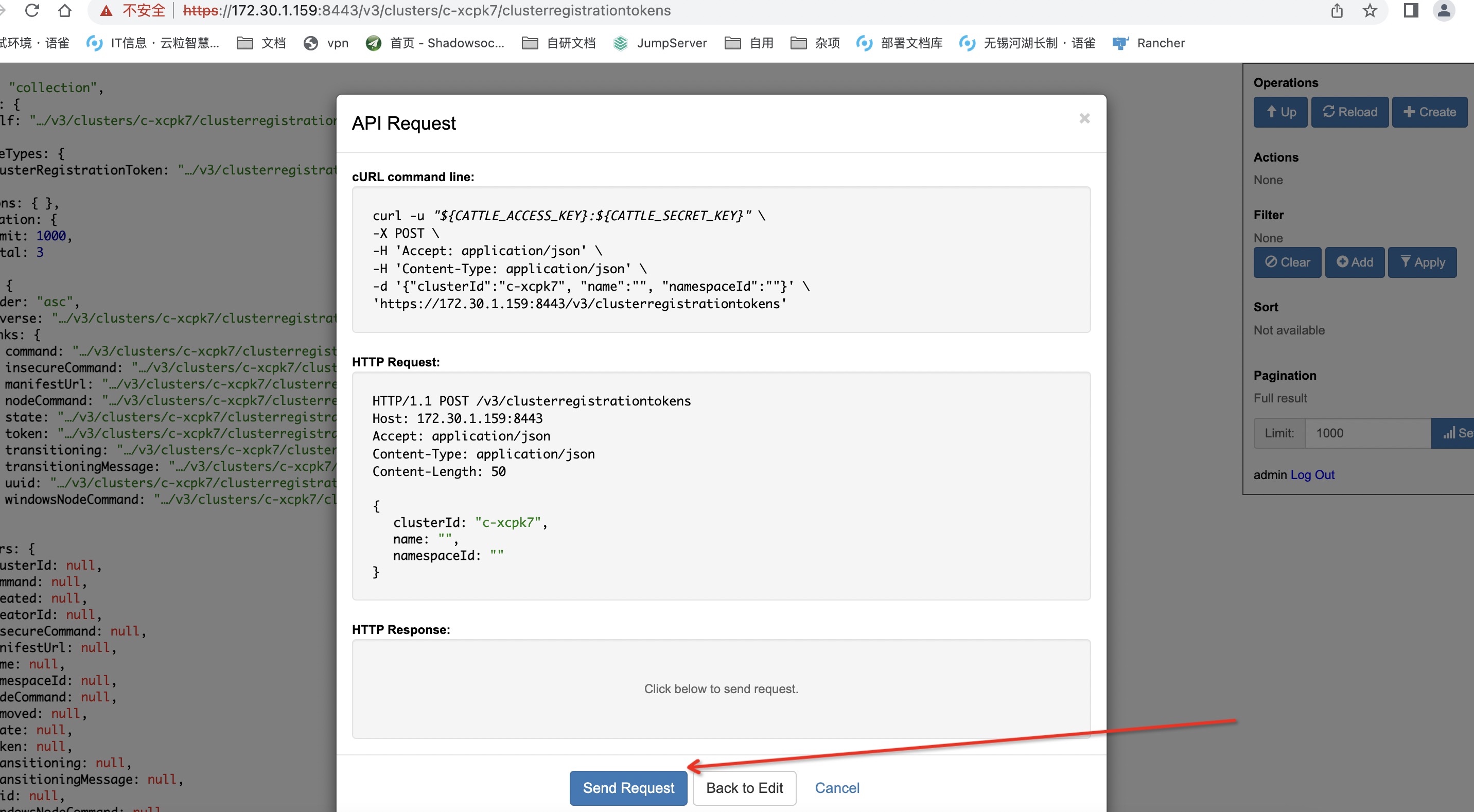The width and height of the screenshot is (1474, 812).
Task: Cancel the API request
Action: click(836, 788)
